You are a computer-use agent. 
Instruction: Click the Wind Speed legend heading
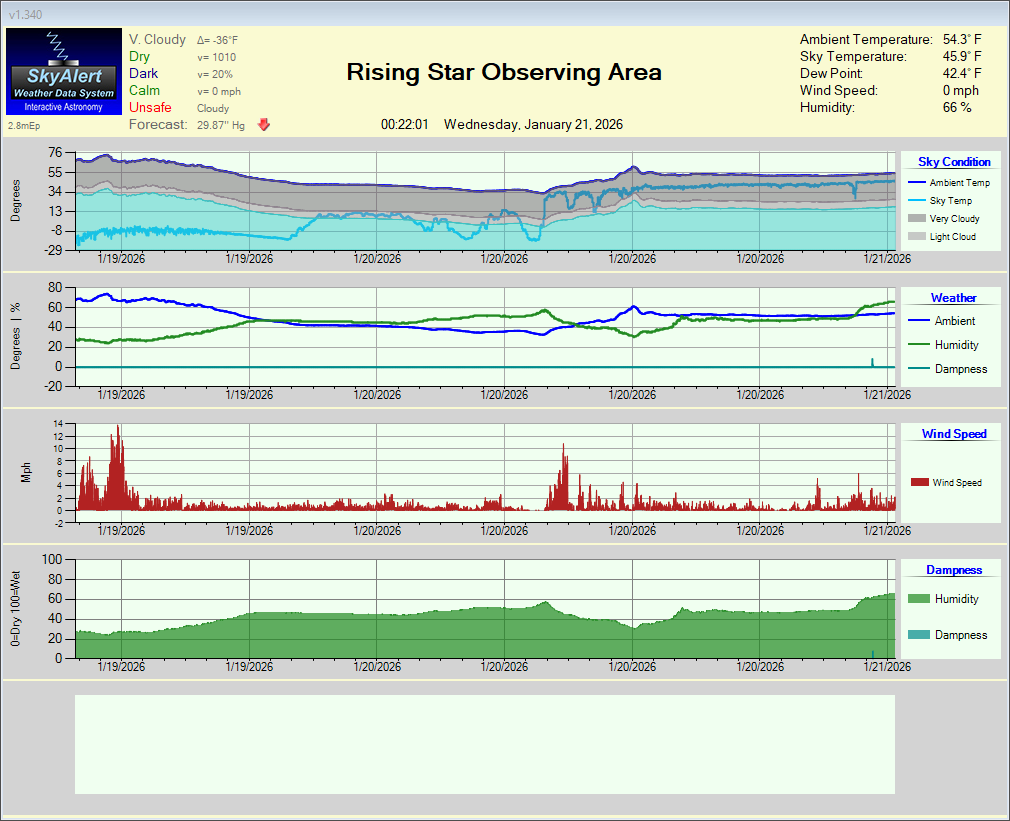(953, 434)
